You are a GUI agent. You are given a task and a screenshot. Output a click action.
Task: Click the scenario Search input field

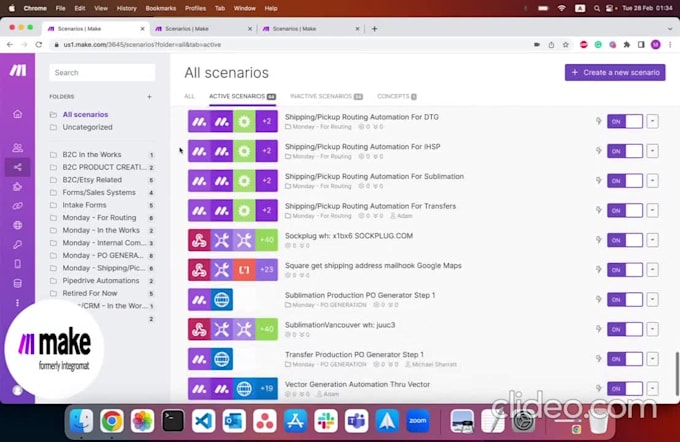click(x=102, y=72)
